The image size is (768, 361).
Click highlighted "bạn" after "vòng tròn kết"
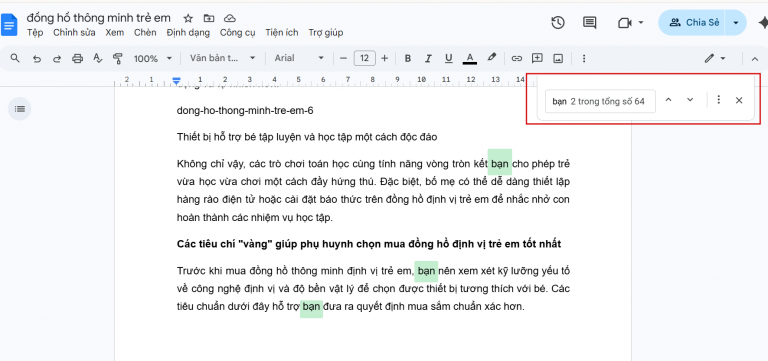pyautogui.click(x=500, y=164)
